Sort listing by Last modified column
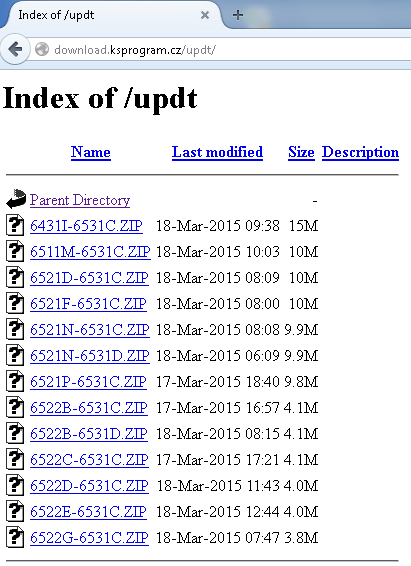Image resolution: width=411 pixels, height=566 pixels. click(x=217, y=152)
